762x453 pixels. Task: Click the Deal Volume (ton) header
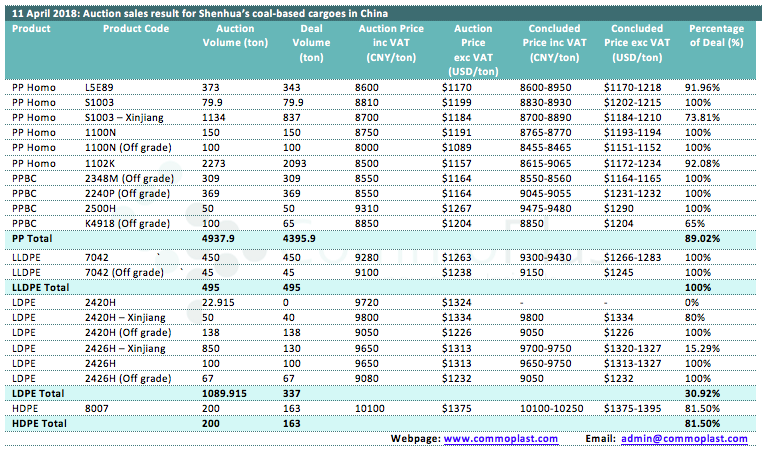click(x=308, y=36)
